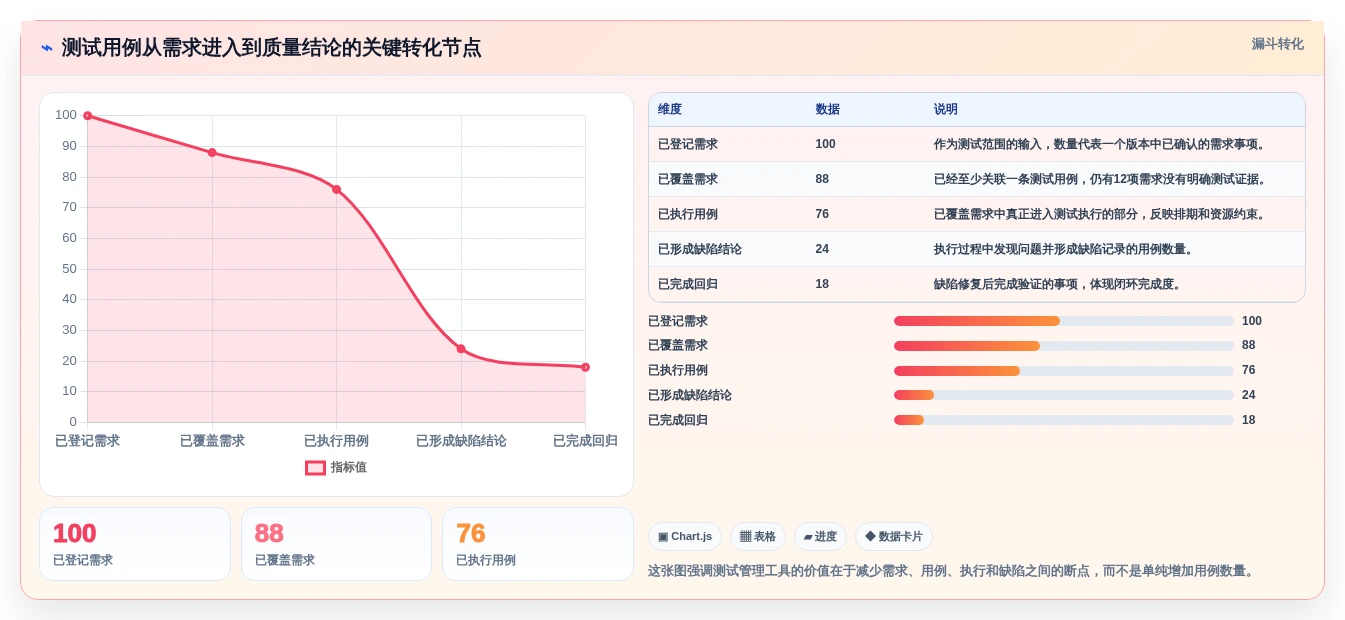This screenshot has height=620, width=1345.
Task: Click the description starting 作为测试范围的输入
Action: point(1101,144)
